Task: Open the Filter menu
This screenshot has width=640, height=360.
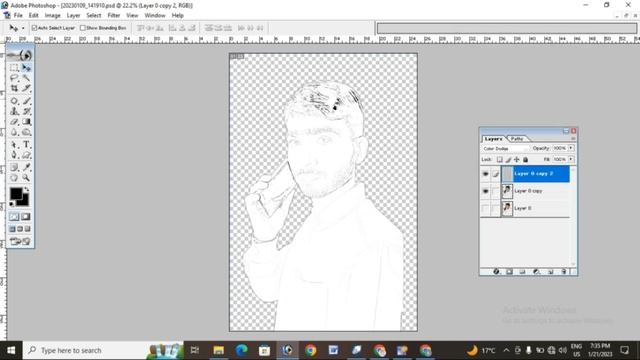Action: [114, 16]
